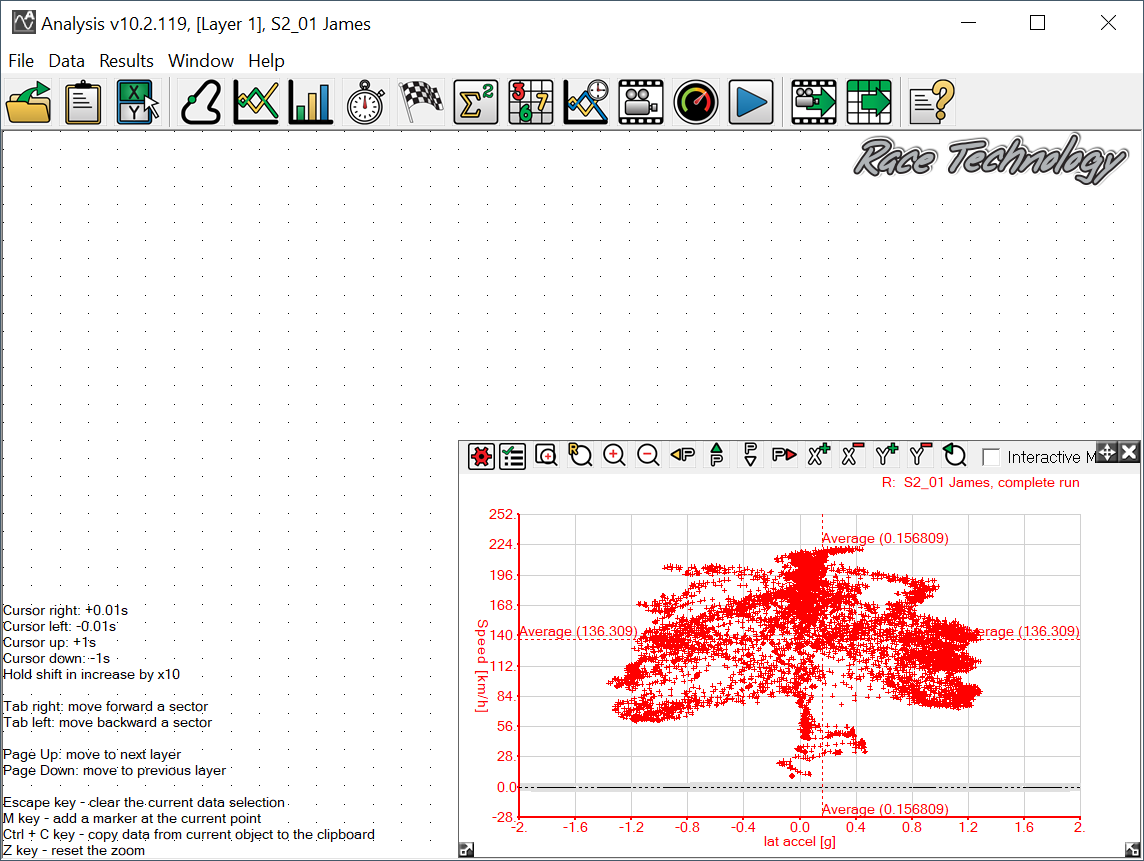Open the Window menu

coord(200,61)
